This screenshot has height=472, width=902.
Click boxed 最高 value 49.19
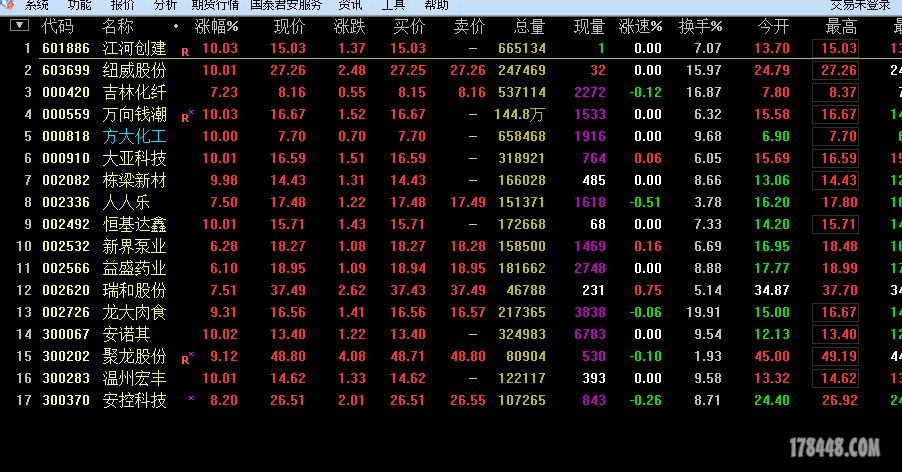click(x=835, y=356)
